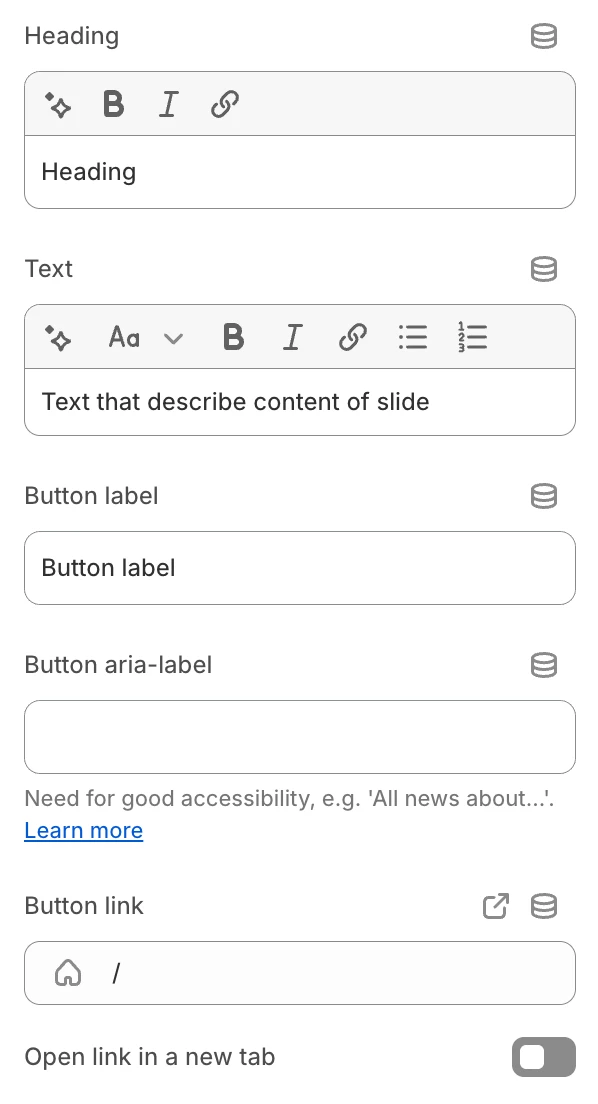Insert link from Heading toolbar
Image resolution: width=598 pixels, height=1104 pixels.
click(x=224, y=104)
